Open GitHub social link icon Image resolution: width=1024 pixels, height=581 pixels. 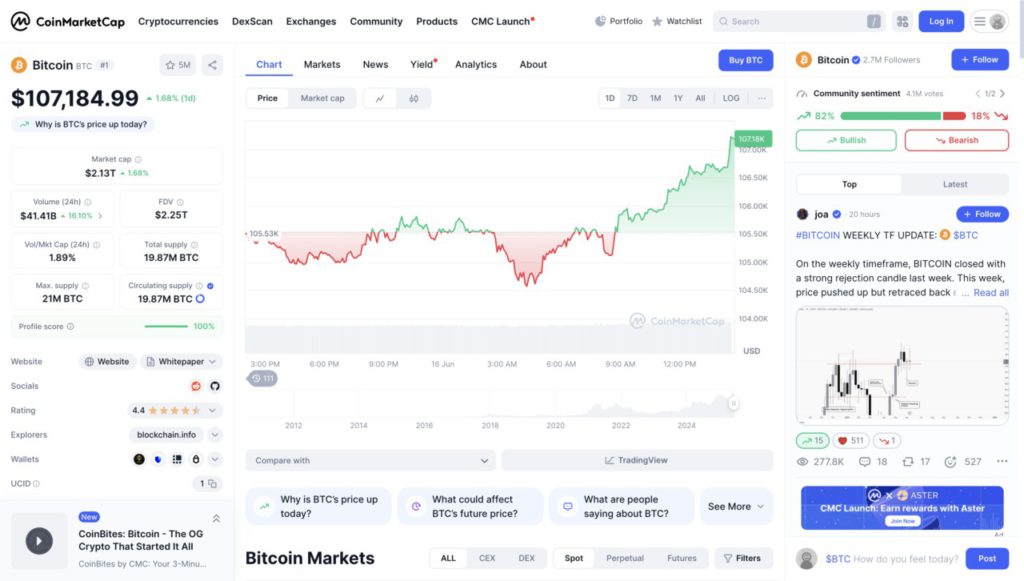[215, 386]
